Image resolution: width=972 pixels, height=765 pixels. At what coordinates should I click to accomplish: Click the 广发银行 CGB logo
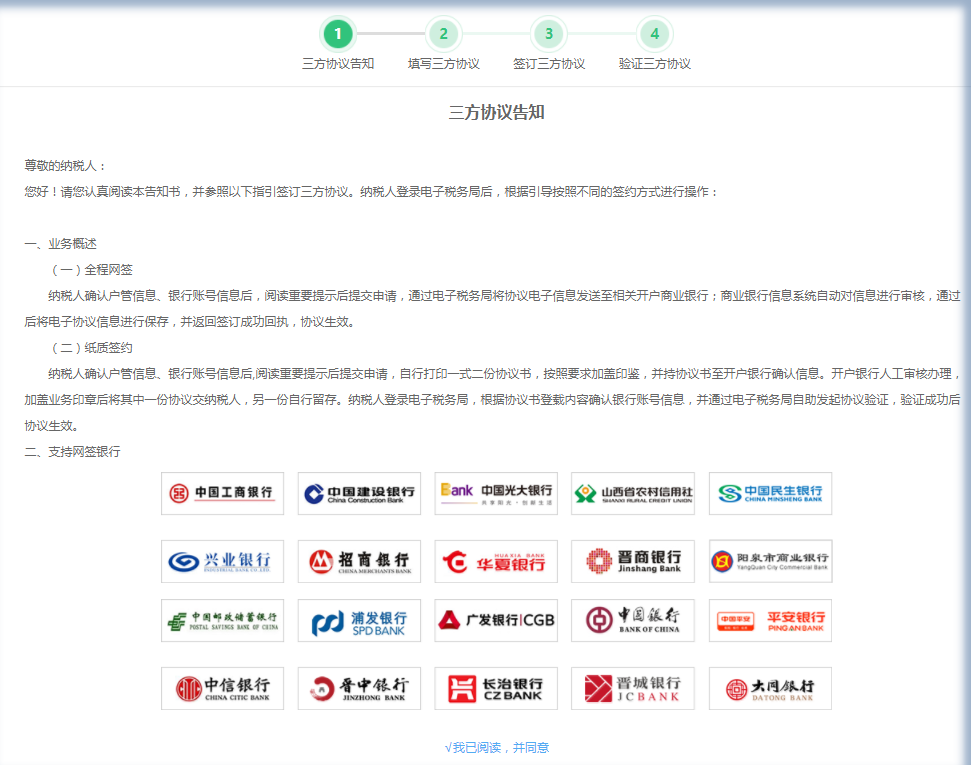(496, 620)
